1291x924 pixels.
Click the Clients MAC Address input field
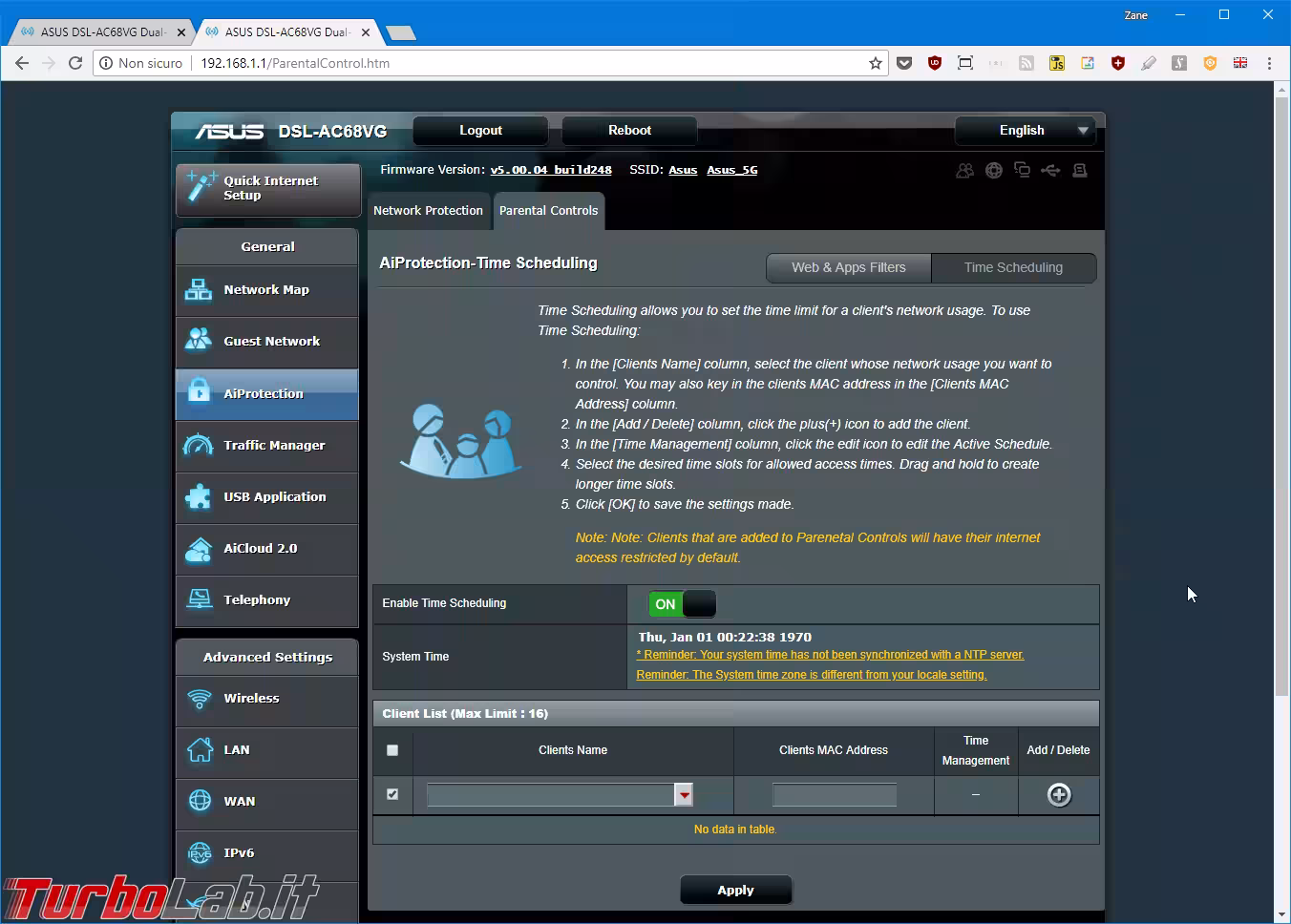pos(834,794)
